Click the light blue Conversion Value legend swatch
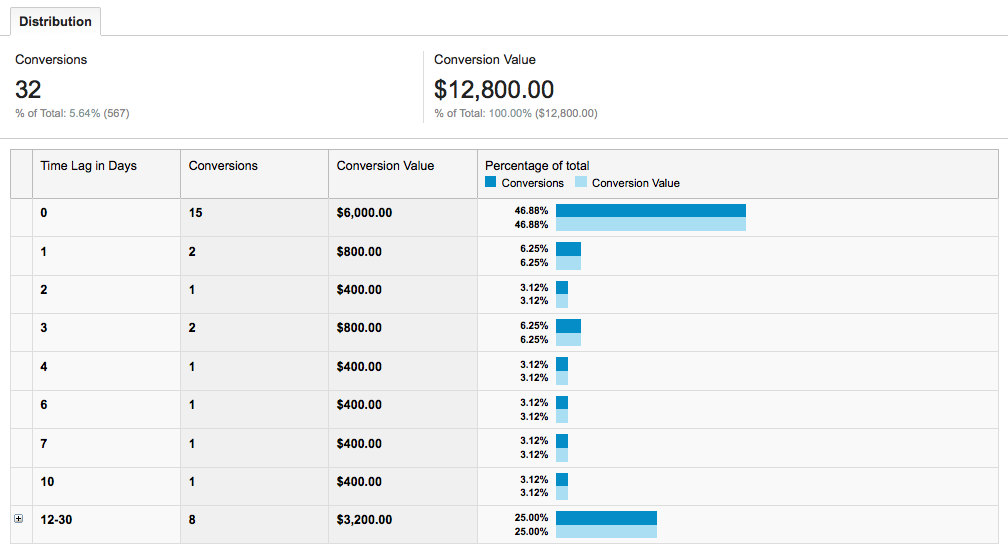This screenshot has width=1008, height=557. point(581,183)
